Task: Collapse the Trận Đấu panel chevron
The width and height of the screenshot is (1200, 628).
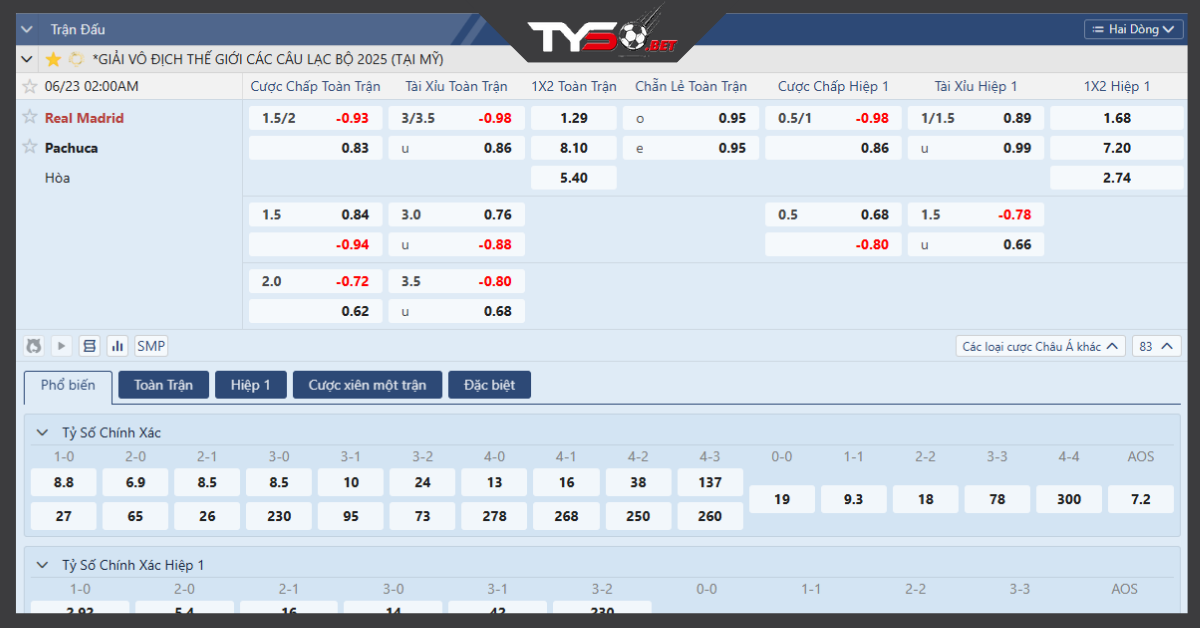Action: pos(28,29)
